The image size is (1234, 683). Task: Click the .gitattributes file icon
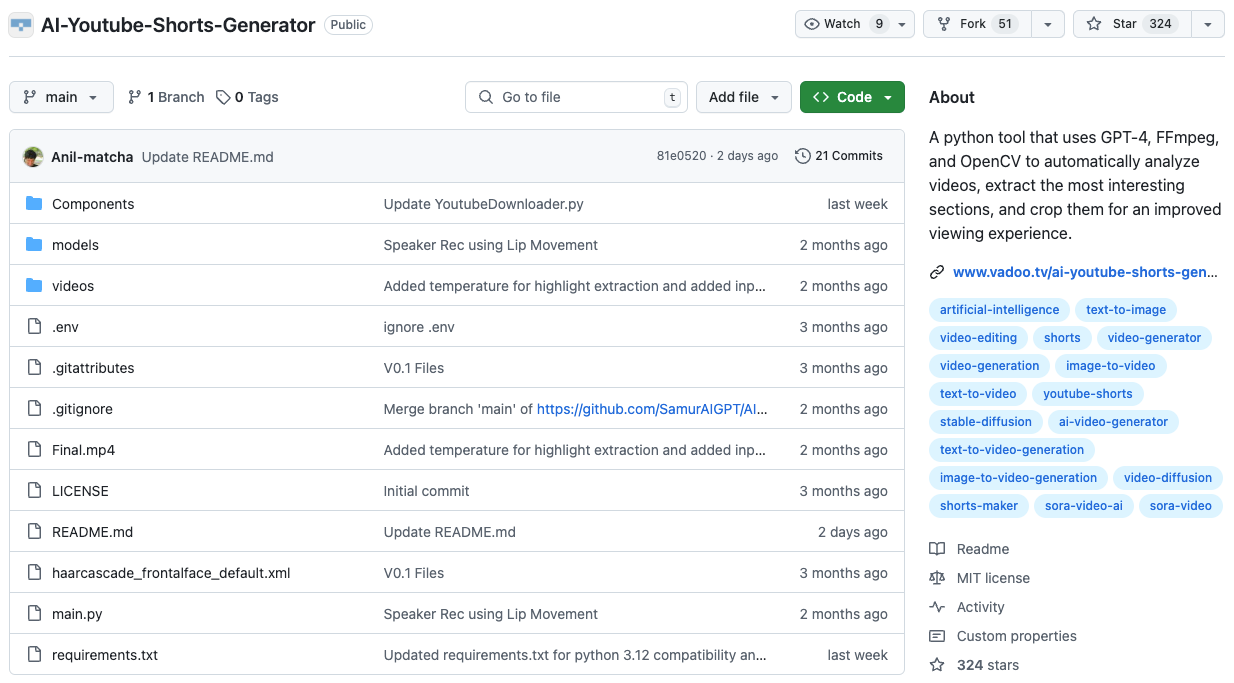point(34,367)
